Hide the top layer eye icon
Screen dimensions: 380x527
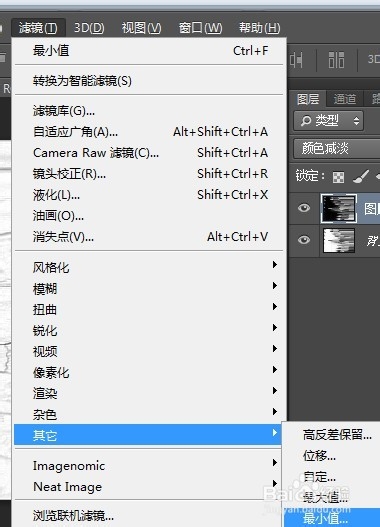click(x=304, y=208)
